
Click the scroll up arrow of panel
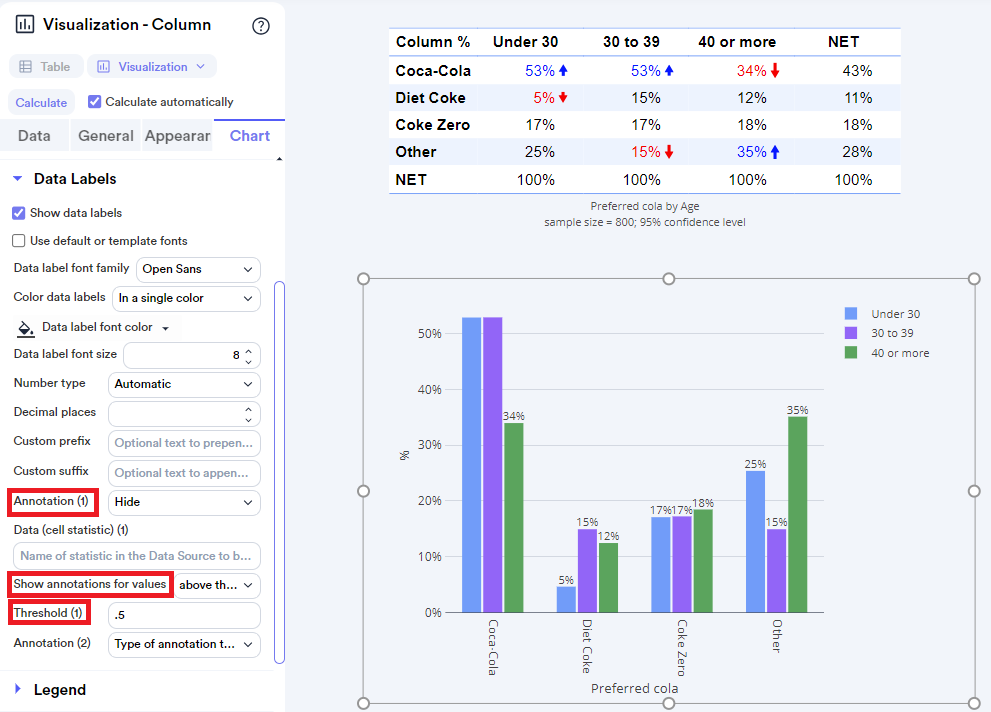[279, 159]
